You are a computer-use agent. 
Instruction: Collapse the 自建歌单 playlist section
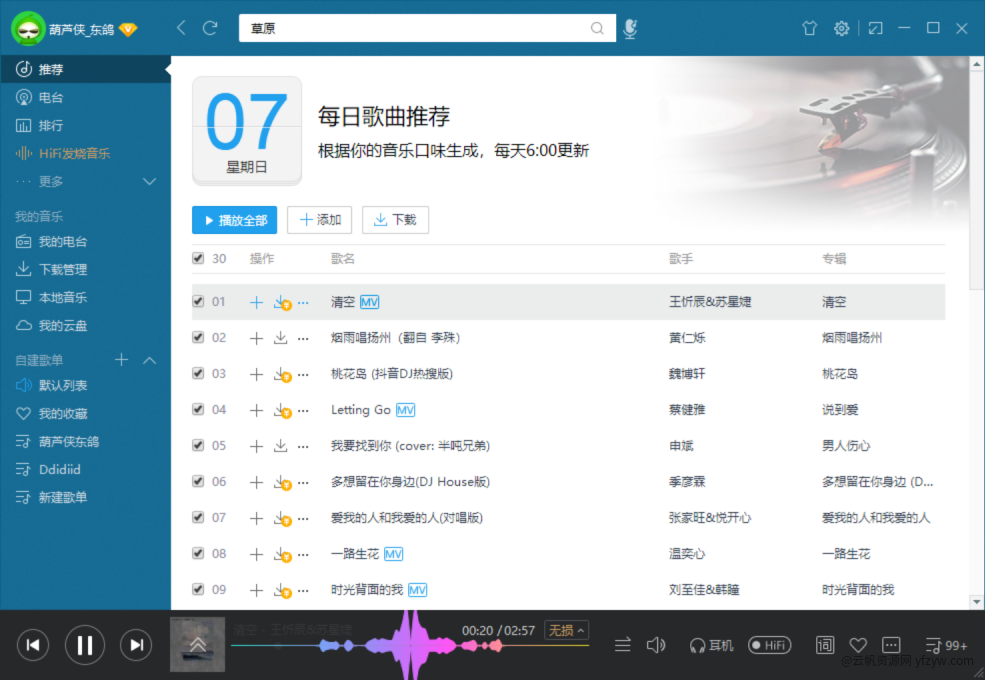coord(150,360)
